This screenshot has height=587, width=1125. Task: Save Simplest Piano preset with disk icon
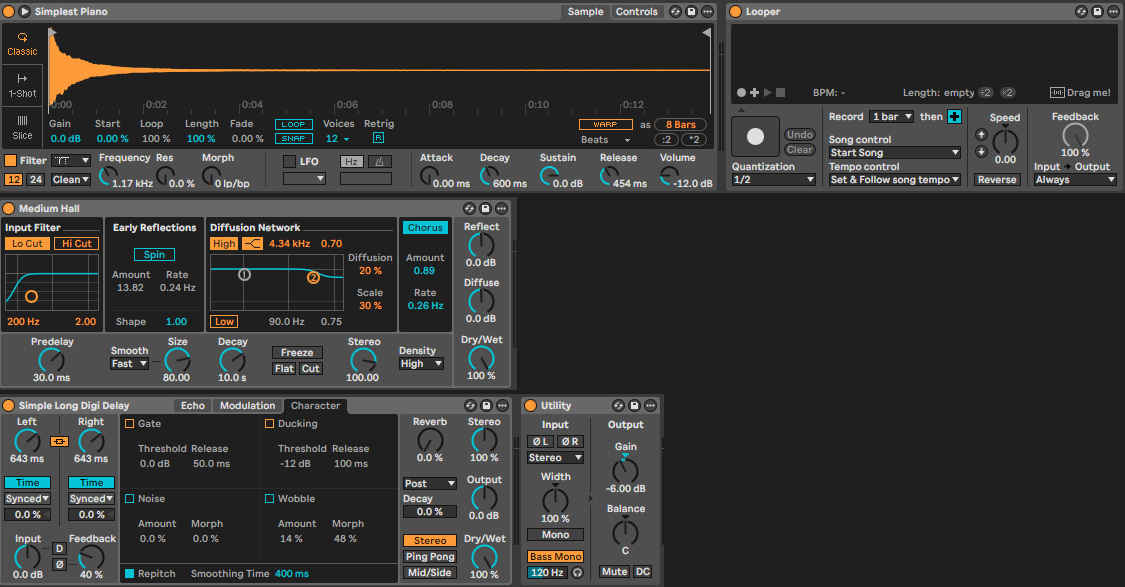tap(692, 11)
